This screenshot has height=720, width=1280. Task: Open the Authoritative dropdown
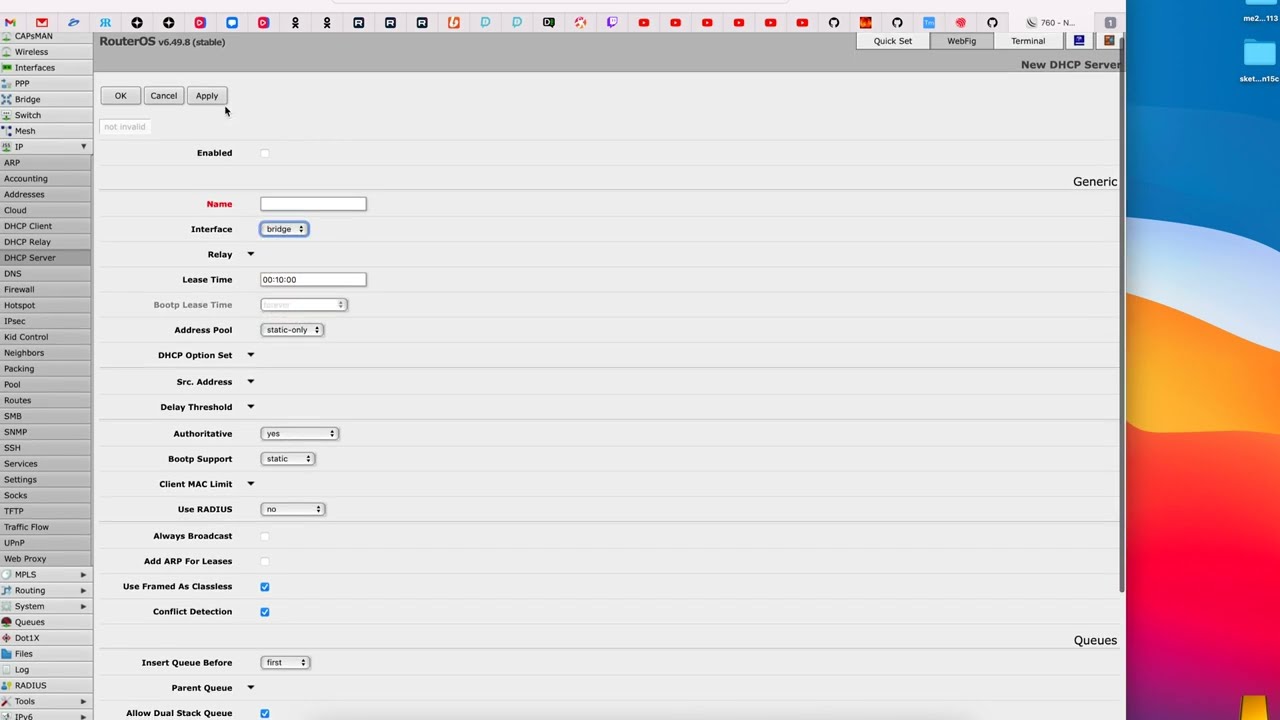coord(299,434)
